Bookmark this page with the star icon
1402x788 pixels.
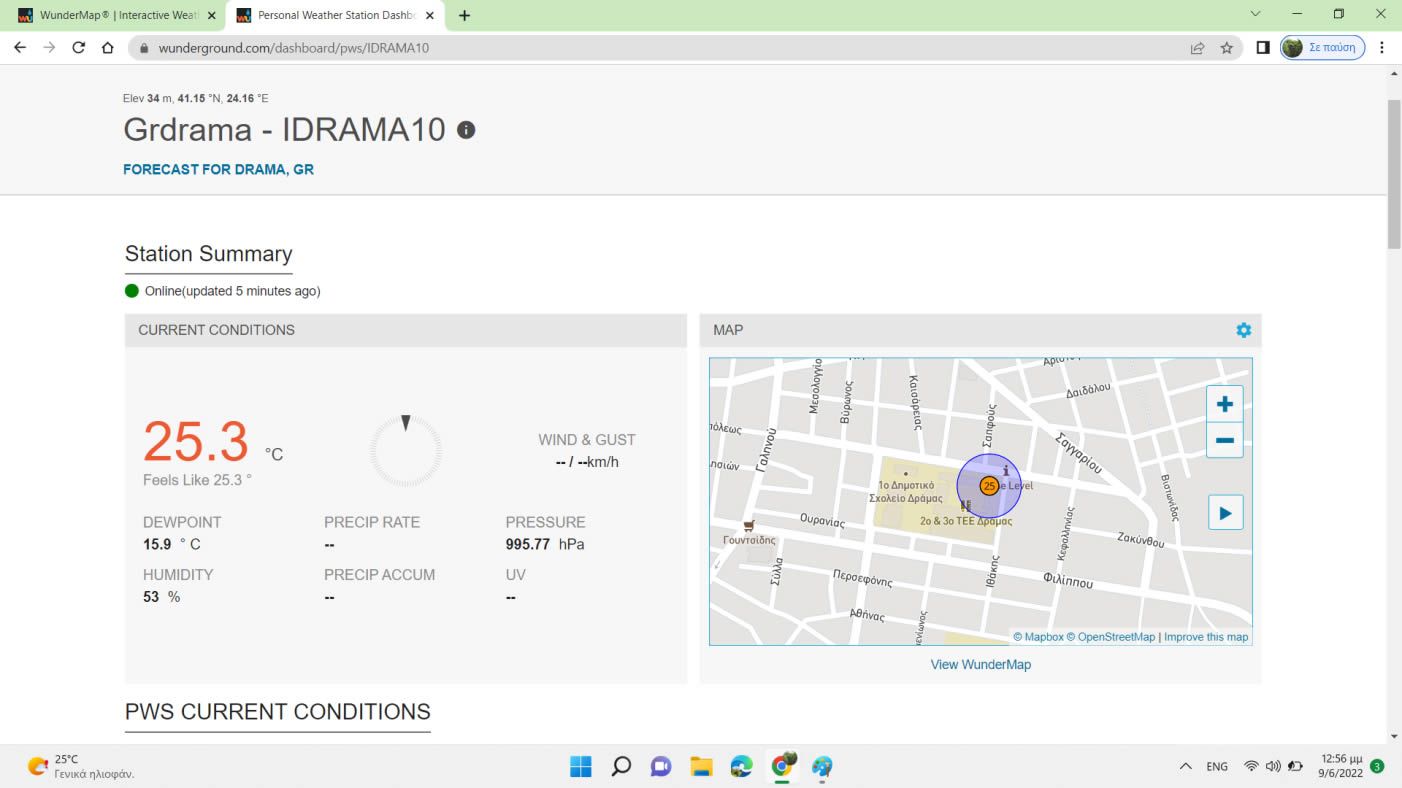click(x=1226, y=47)
